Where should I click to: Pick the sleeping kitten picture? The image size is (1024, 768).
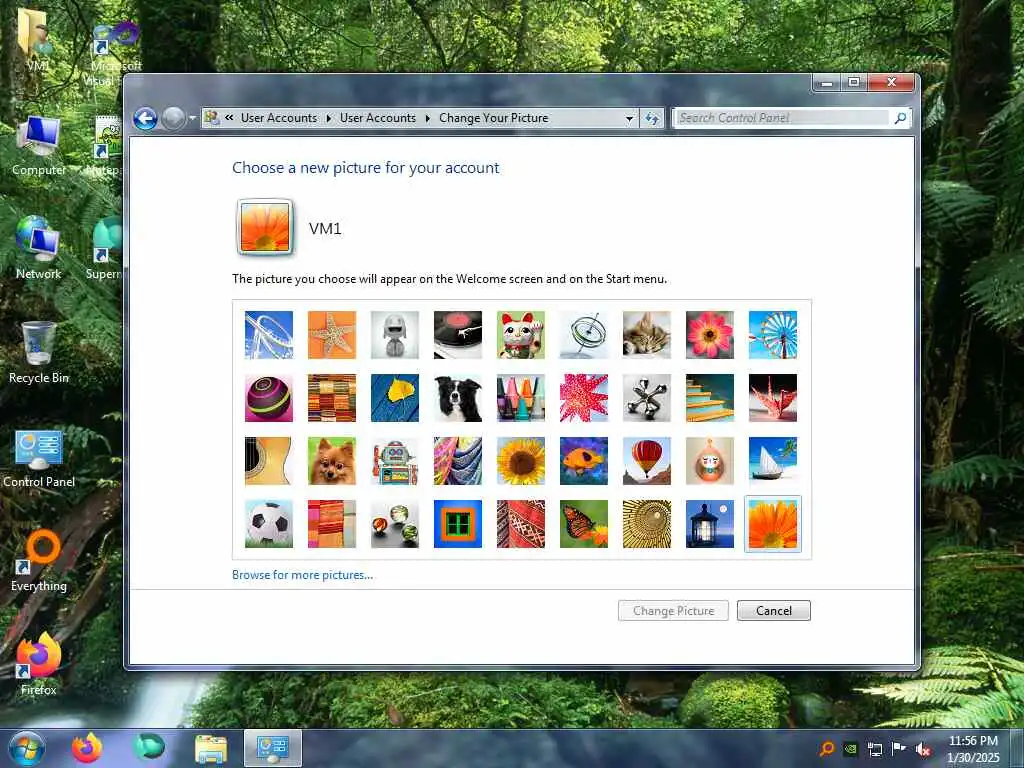(x=647, y=334)
